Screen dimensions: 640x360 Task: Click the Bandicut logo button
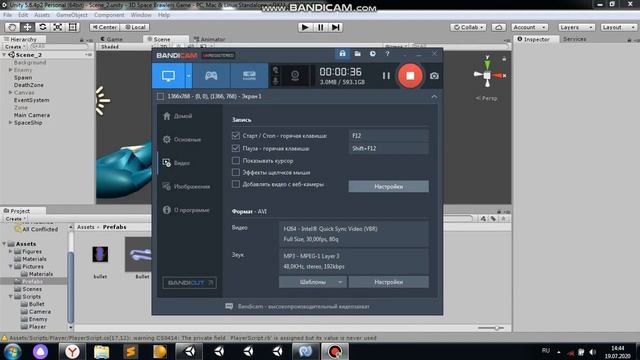pos(189,283)
